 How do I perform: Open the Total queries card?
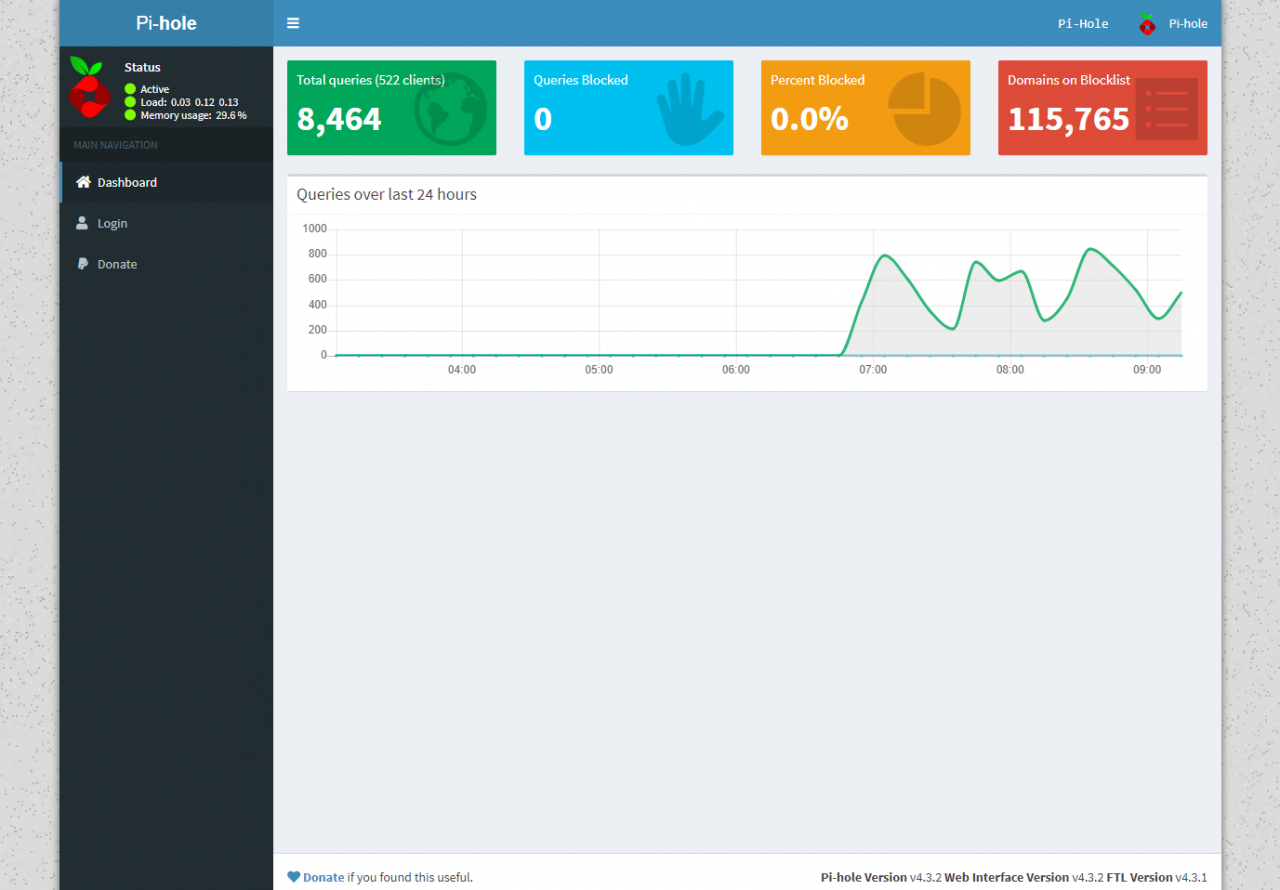pos(391,108)
